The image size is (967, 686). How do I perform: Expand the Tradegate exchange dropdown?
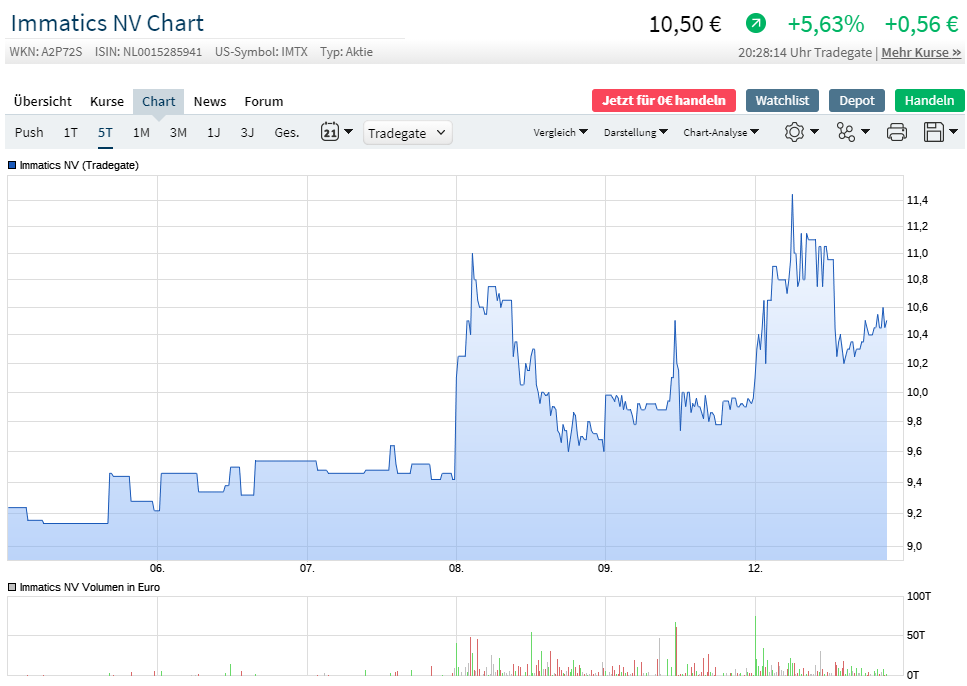point(407,132)
